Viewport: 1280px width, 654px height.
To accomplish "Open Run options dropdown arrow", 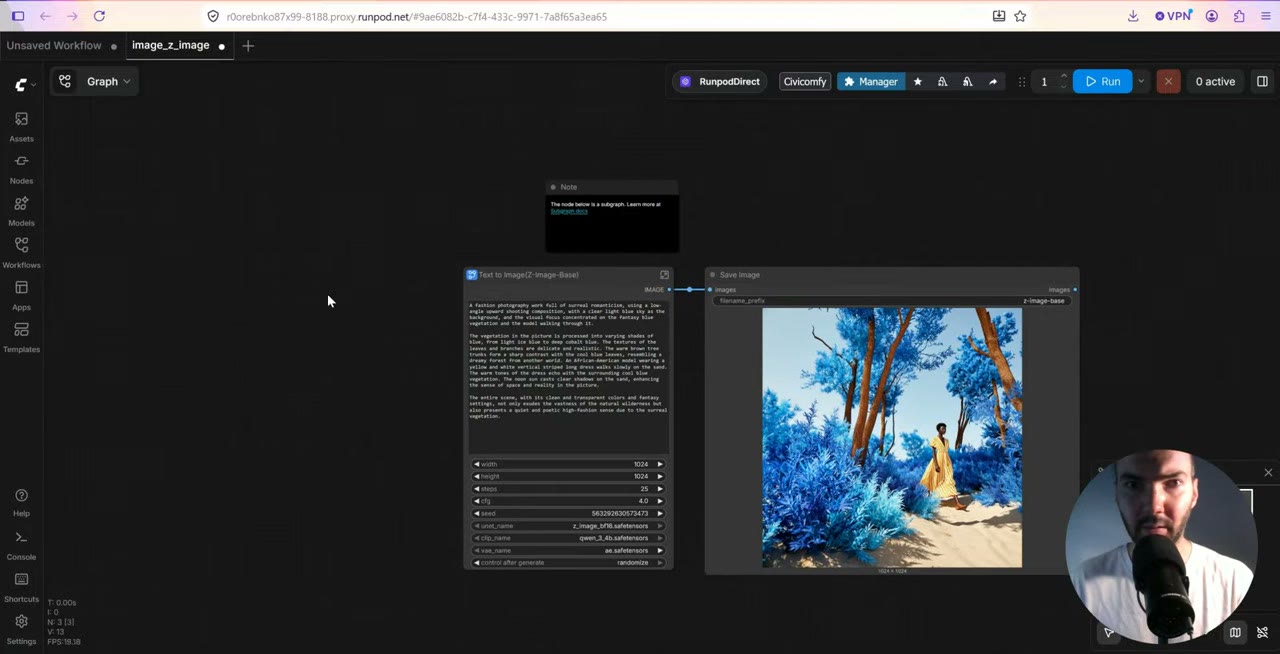I will [1140, 82].
